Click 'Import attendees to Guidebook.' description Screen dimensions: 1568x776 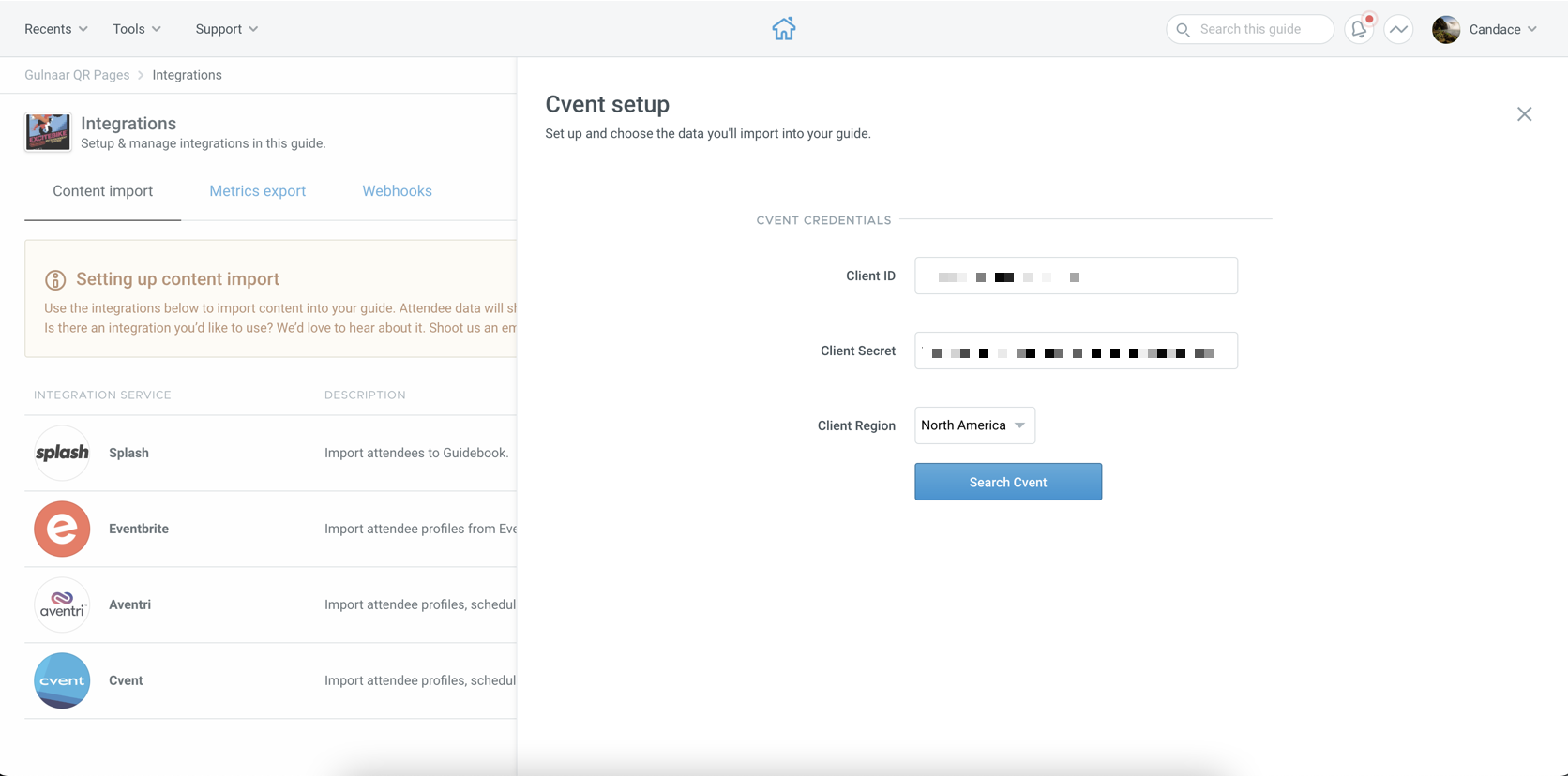pyautogui.click(x=416, y=453)
